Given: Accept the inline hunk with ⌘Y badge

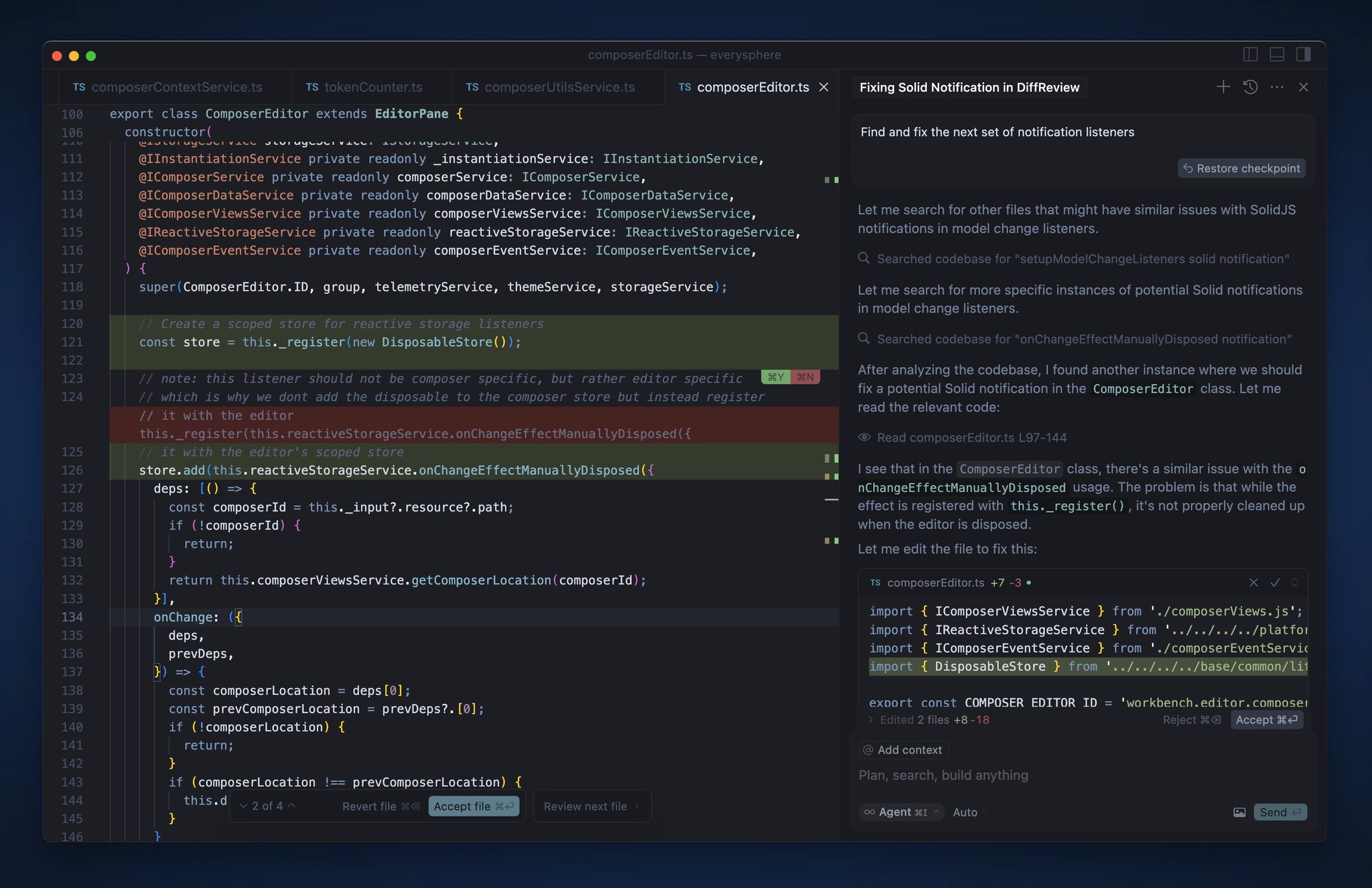Looking at the screenshot, I should point(775,377).
